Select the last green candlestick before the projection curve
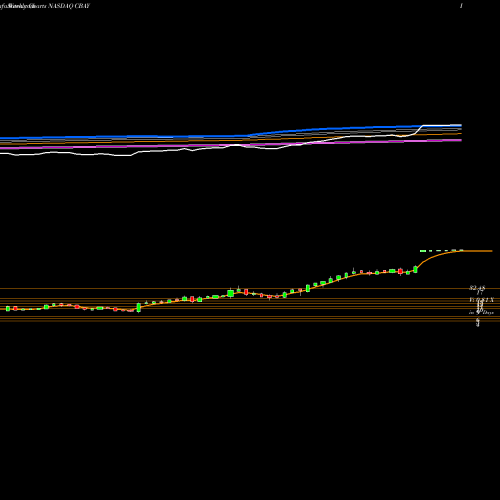The height and width of the screenshot is (500, 500). [x=415, y=269]
